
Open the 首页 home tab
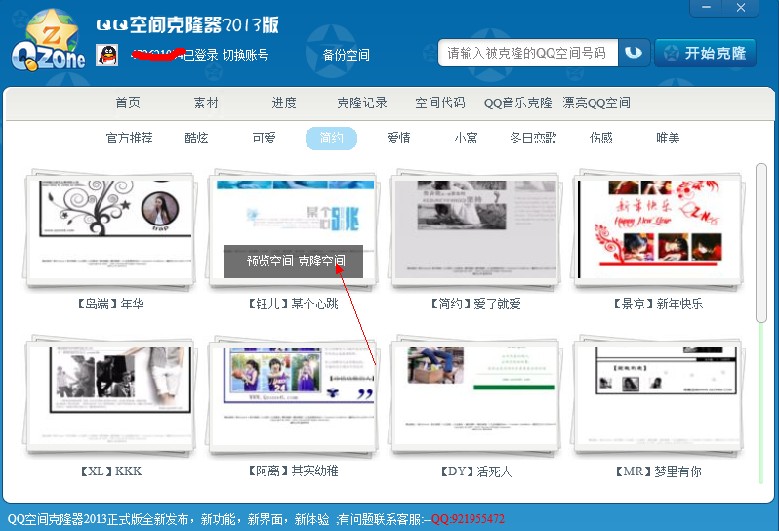128,103
